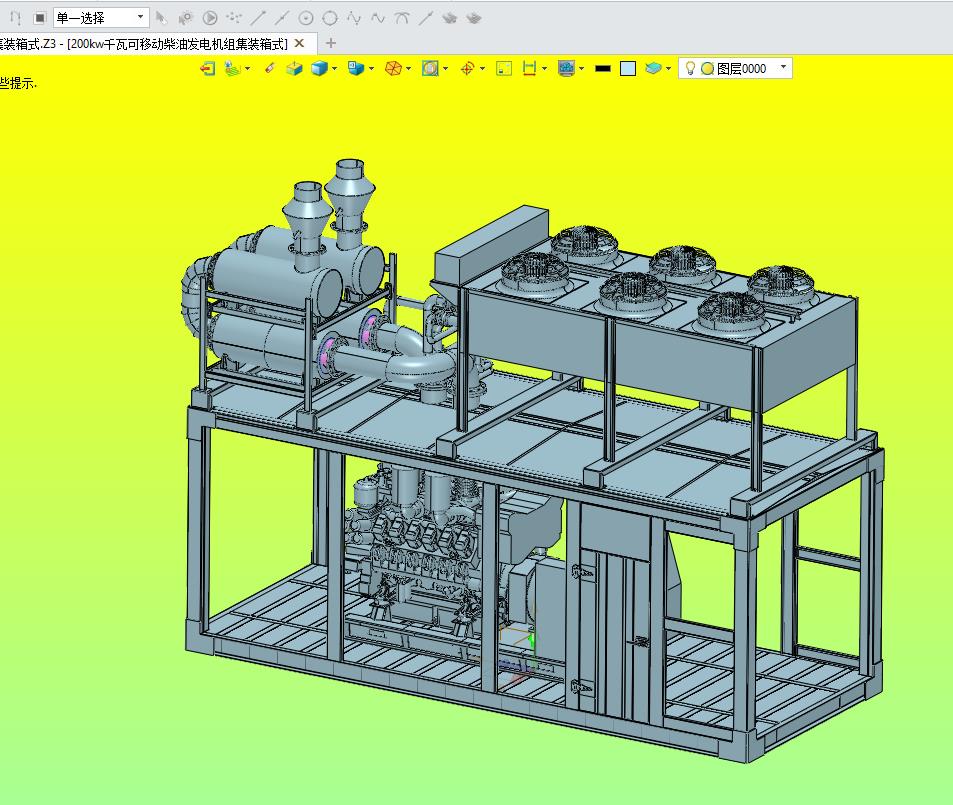Screen dimensions: 953x805
Task: Click the first layered-surface icon in top toolbar
Action: pyautogui.click(x=450, y=18)
